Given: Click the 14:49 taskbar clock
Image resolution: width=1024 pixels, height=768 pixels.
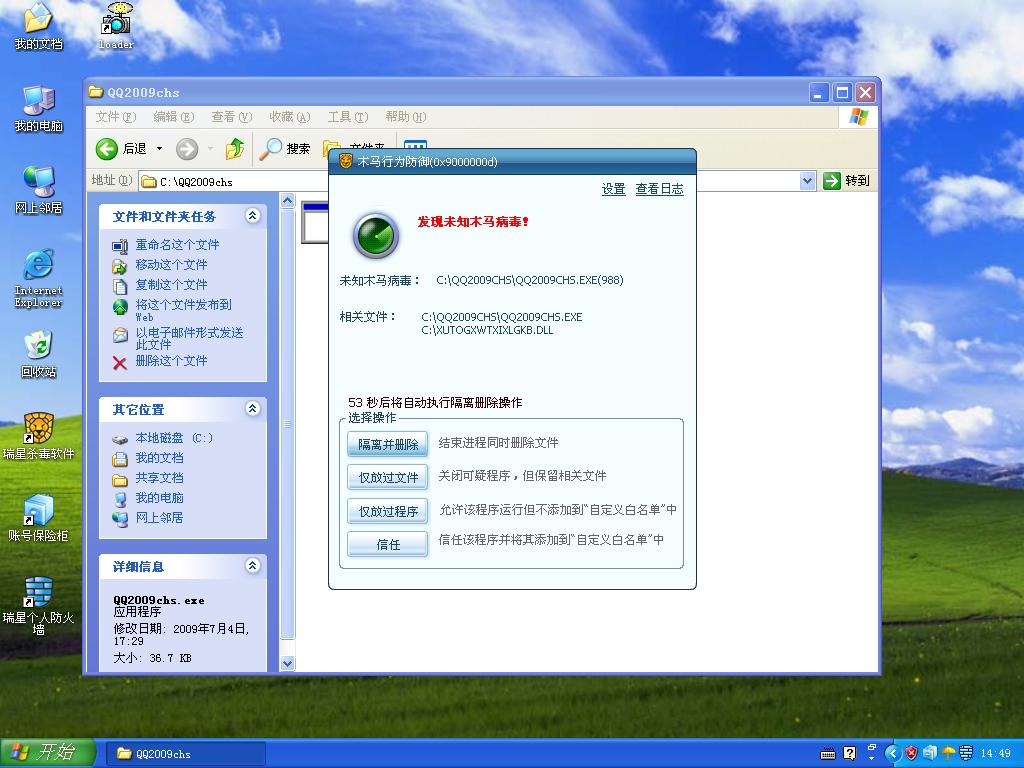Looking at the screenshot, I should [996, 754].
